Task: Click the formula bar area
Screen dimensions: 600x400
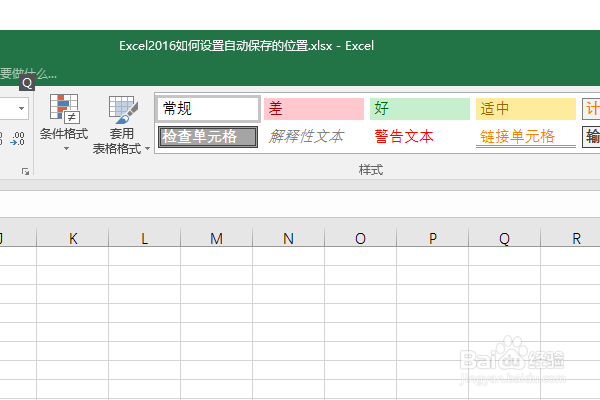Action: [300, 204]
